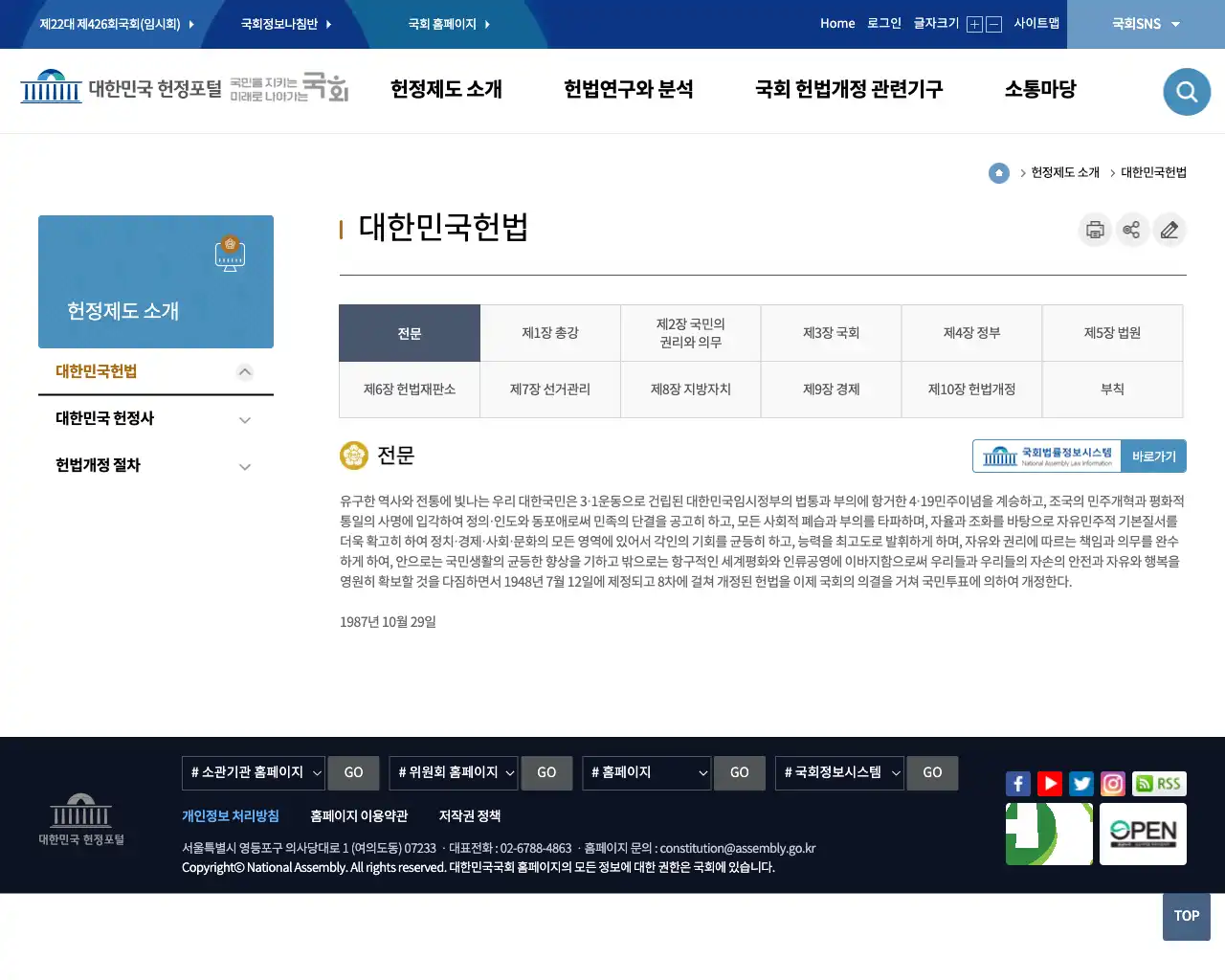Increase font size with plus icon
This screenshot has width=1225, height=980.
(x=974, y=25)
